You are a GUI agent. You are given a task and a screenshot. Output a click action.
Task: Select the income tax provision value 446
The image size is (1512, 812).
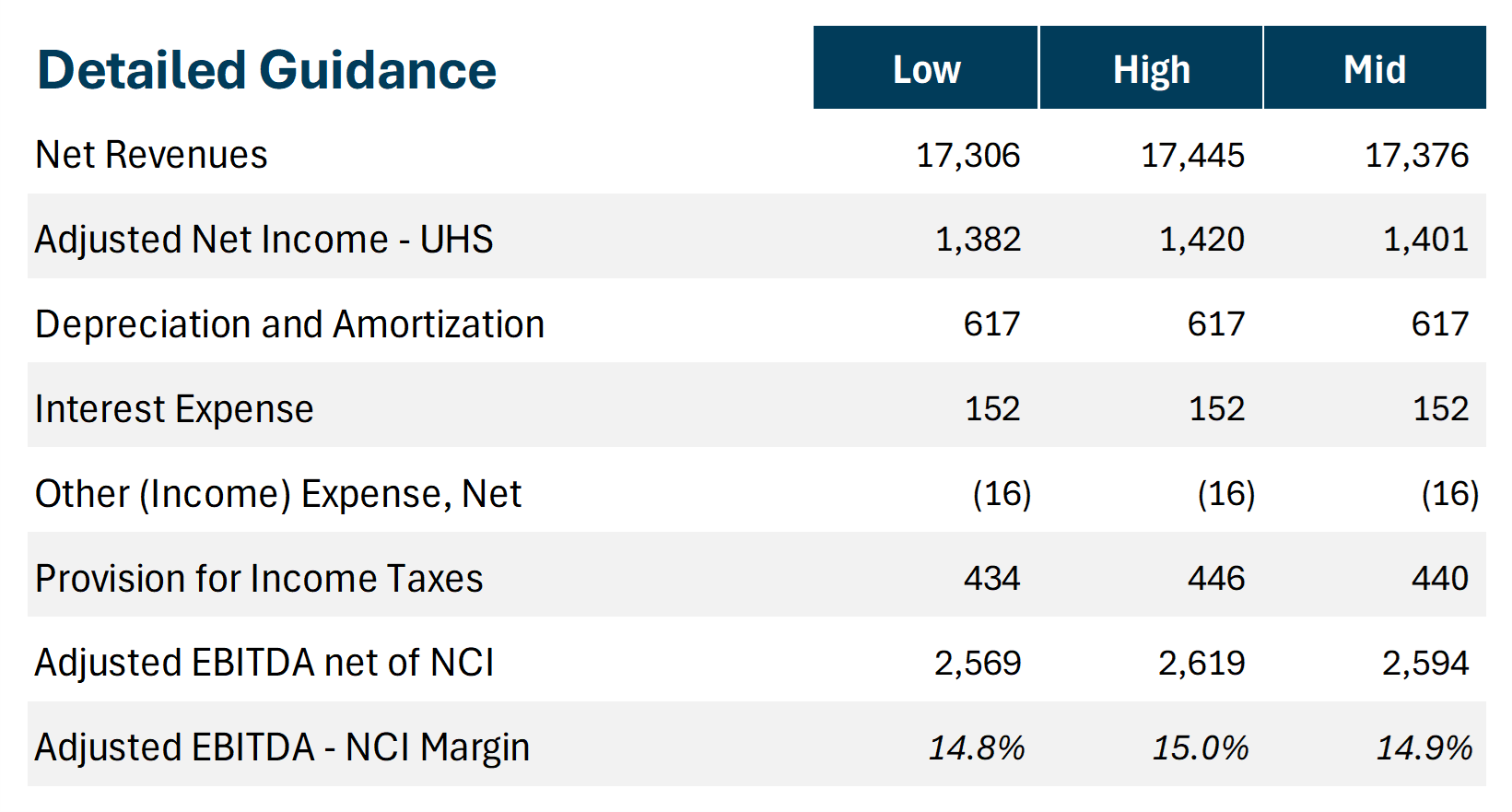tap(1216, 579)
